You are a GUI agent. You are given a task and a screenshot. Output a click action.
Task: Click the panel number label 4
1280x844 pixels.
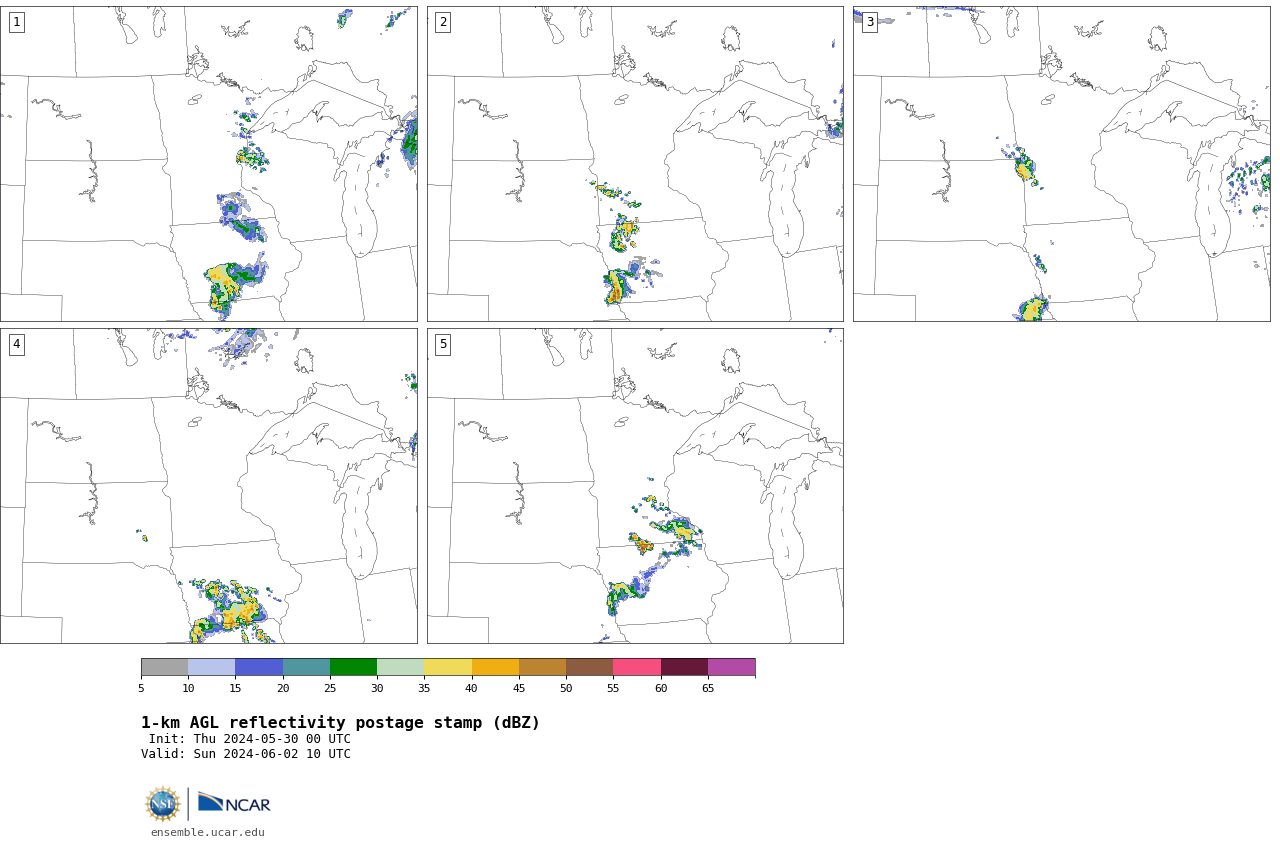click(16, 344)
